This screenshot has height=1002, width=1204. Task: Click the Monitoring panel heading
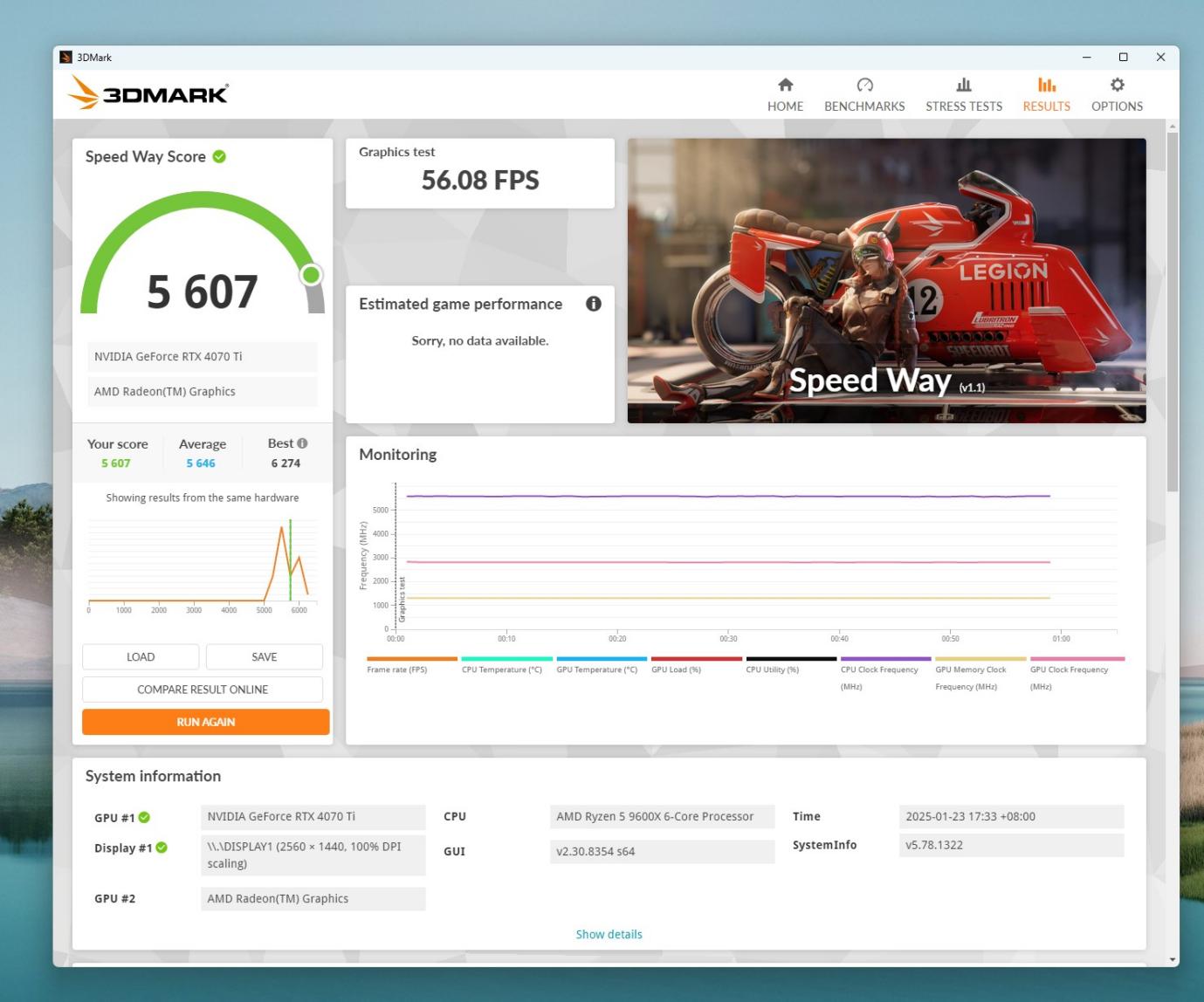(398, 455)
